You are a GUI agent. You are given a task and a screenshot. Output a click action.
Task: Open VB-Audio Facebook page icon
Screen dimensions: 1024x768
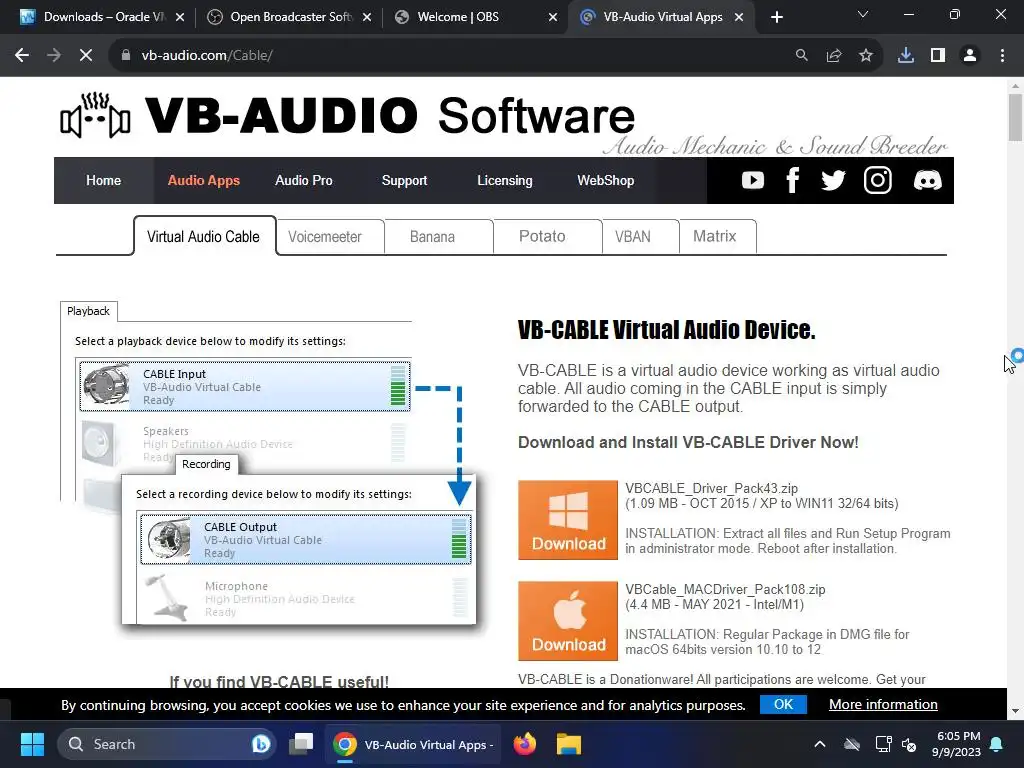[x=793, y=180]
